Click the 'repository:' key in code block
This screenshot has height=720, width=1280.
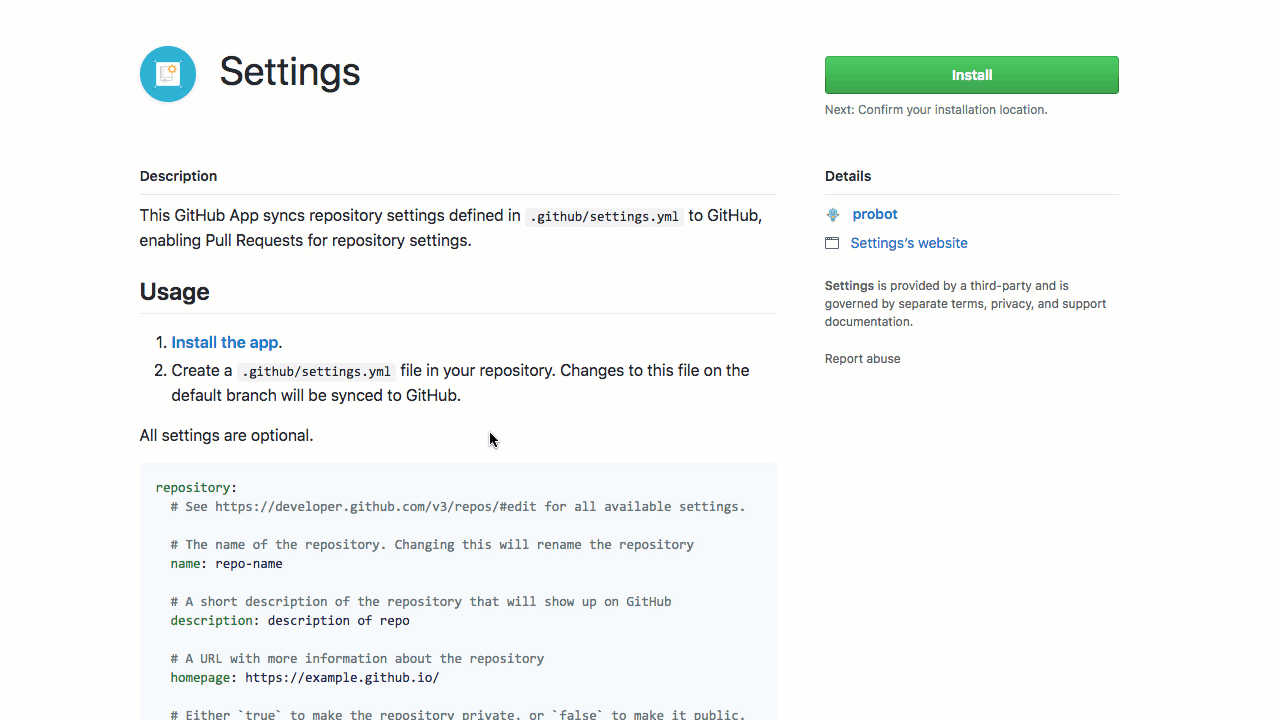point(196,488)
